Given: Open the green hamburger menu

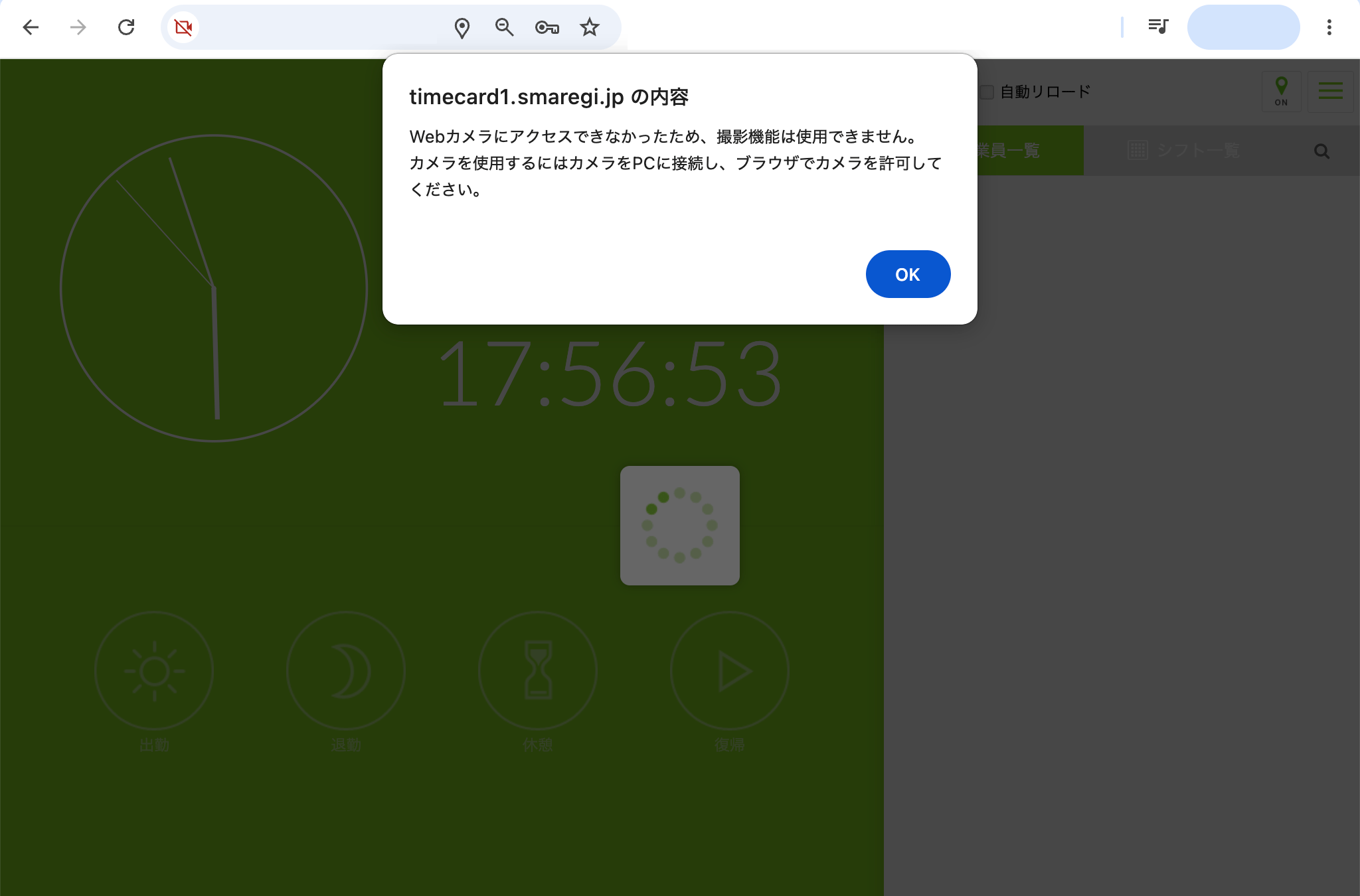Looking at the screenshot, I should click(x=1331, y=92).
